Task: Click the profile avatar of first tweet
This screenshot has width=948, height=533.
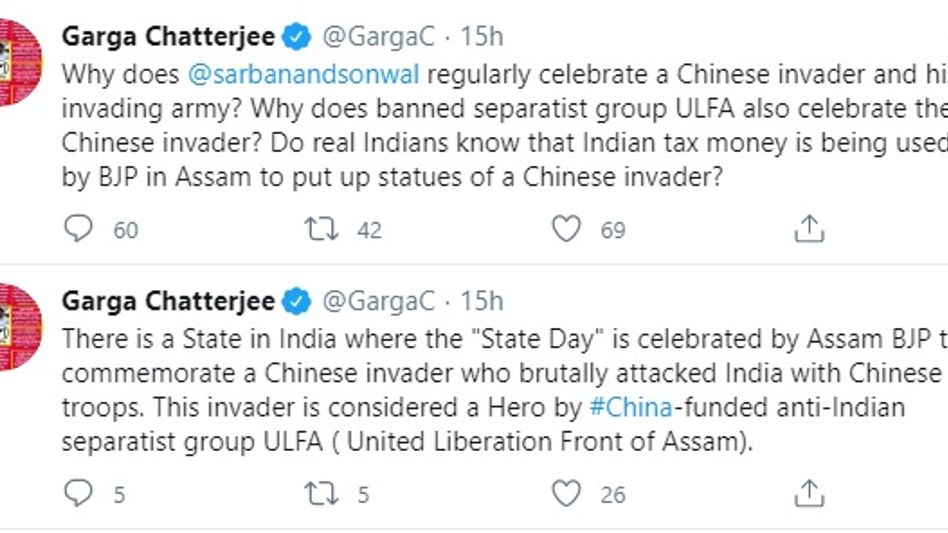Action: (x=20, y=62)
